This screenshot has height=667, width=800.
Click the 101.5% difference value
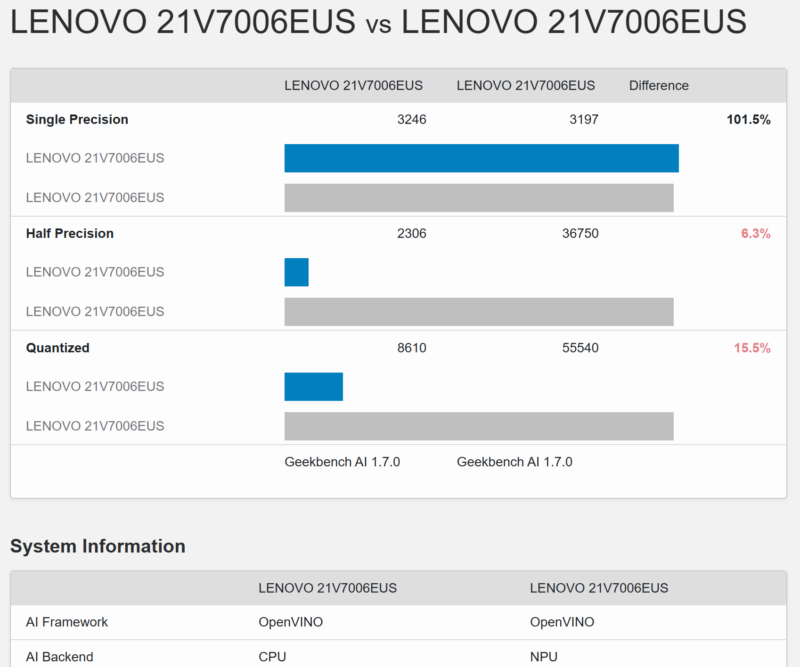(748, 119)
